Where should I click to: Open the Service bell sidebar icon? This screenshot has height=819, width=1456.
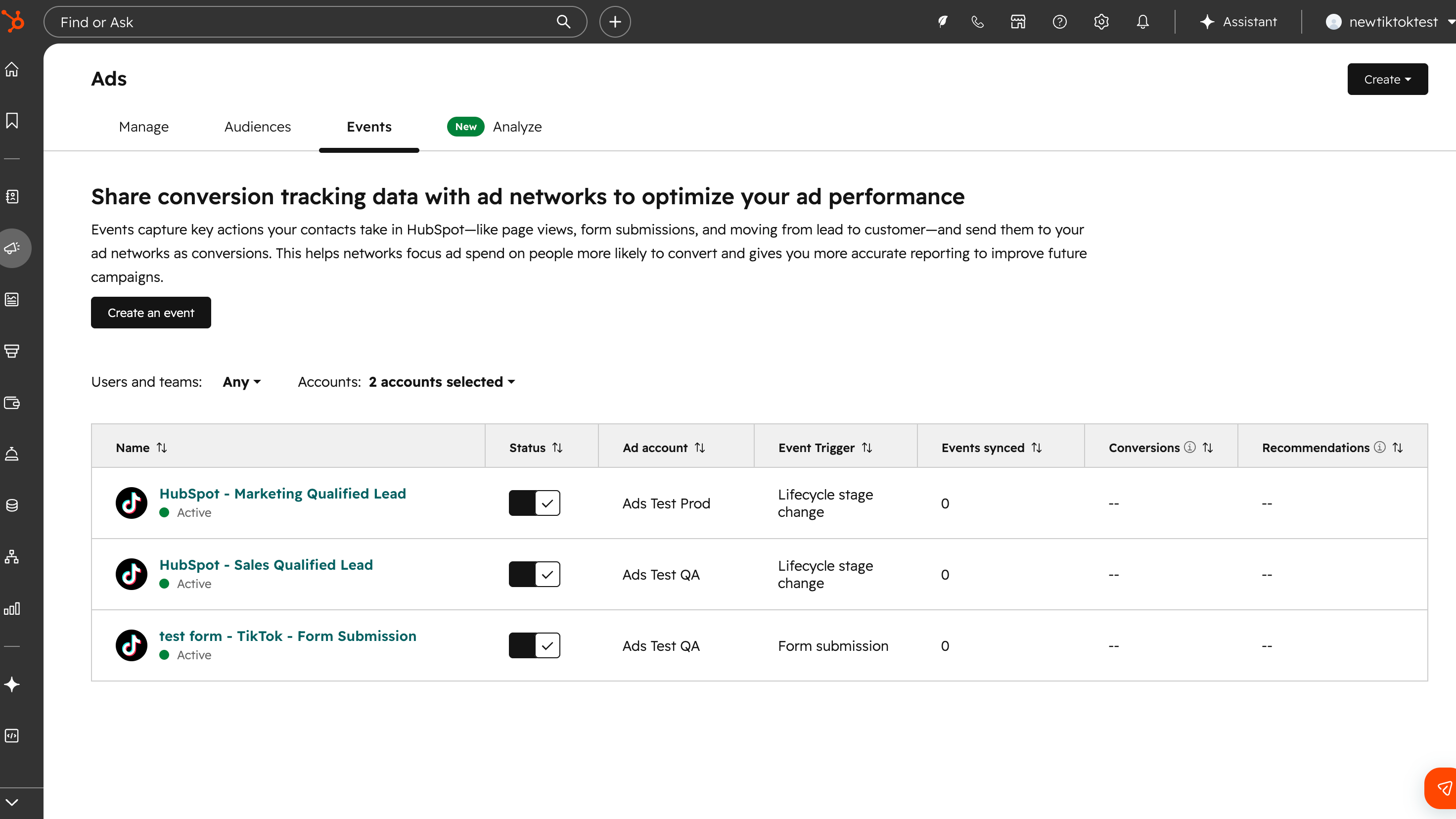pos(12,454)
